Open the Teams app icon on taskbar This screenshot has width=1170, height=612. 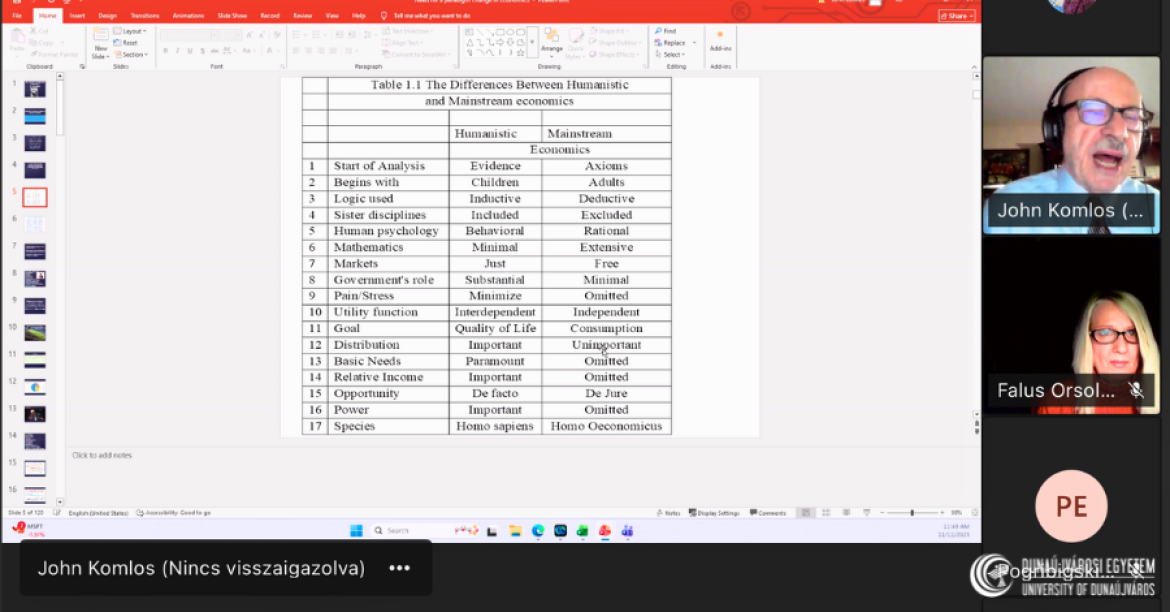point(627,530)
